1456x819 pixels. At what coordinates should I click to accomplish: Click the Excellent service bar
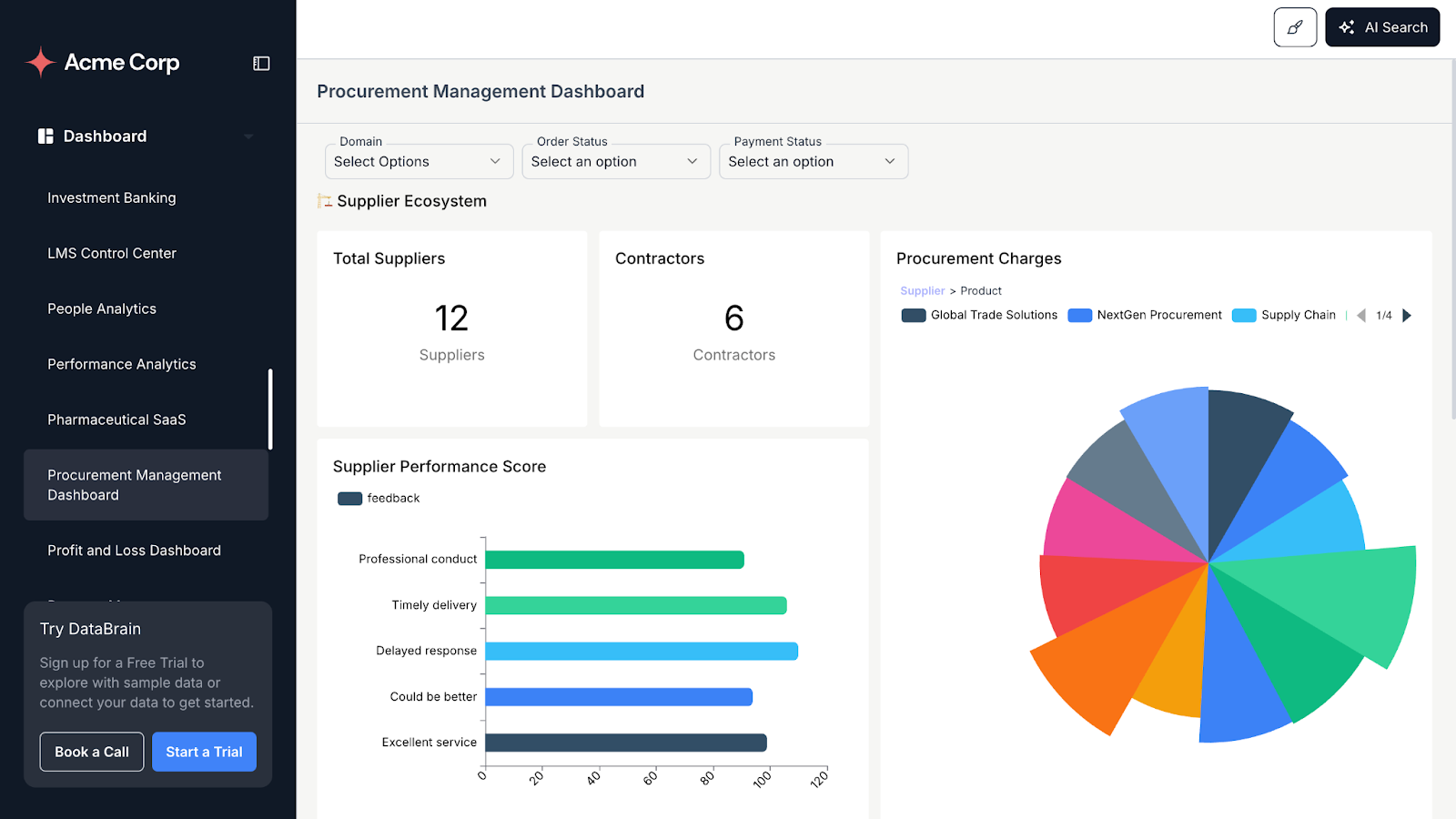pyautogui.click(x=626, y=743)
